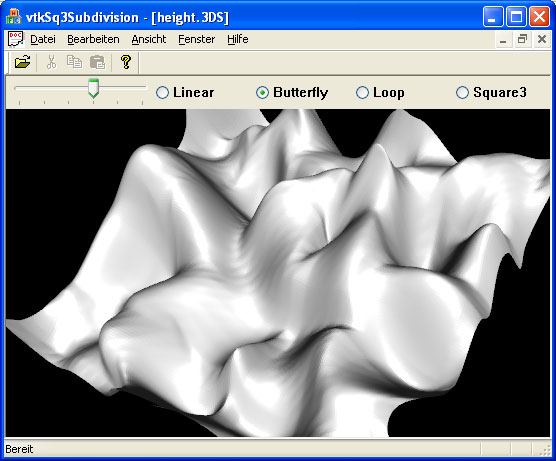Open the Bearbeiten menu
Viewport: 556px width, 461px height.
pos(93,39)
